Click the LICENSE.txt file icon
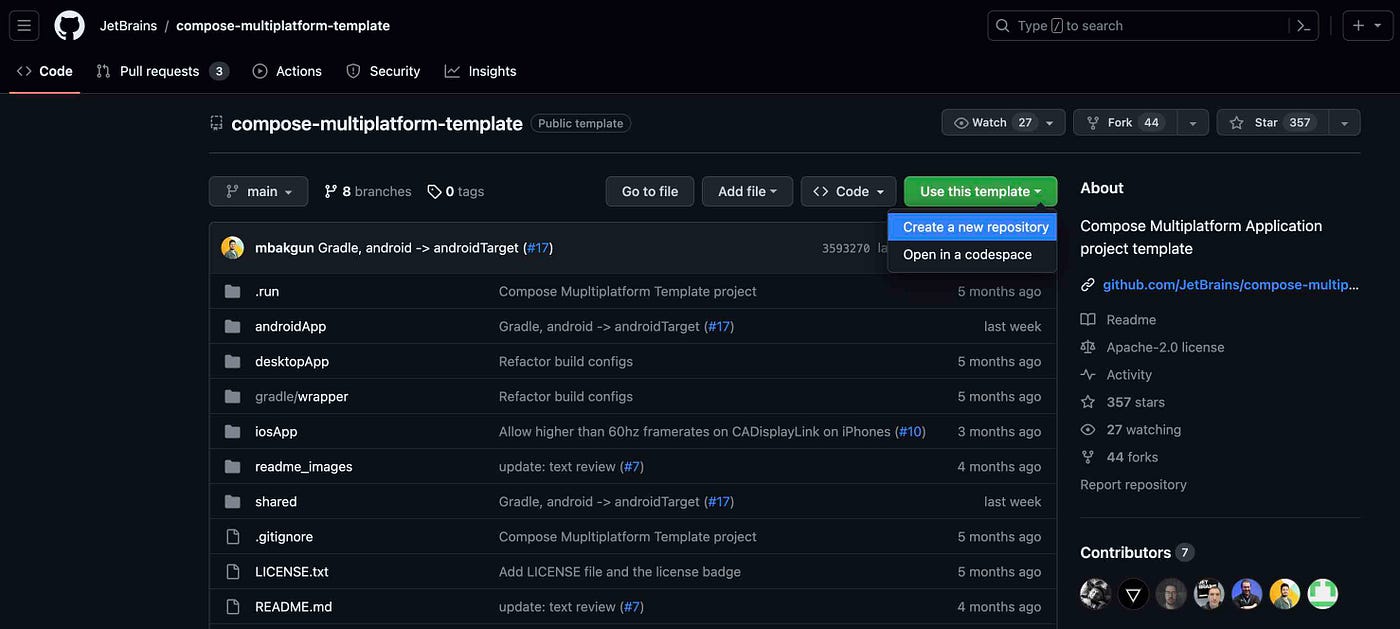 pos(233,572)
